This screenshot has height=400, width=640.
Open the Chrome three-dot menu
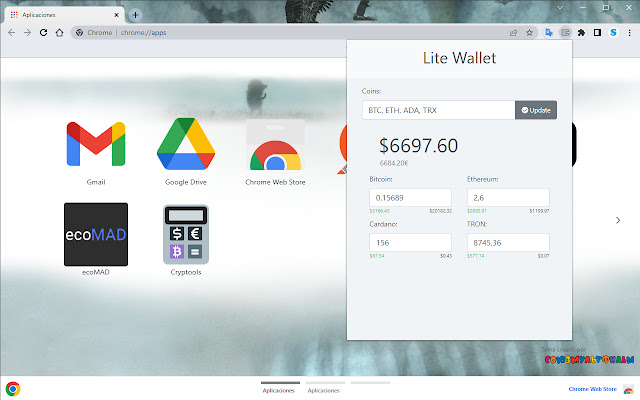point(629,33)
